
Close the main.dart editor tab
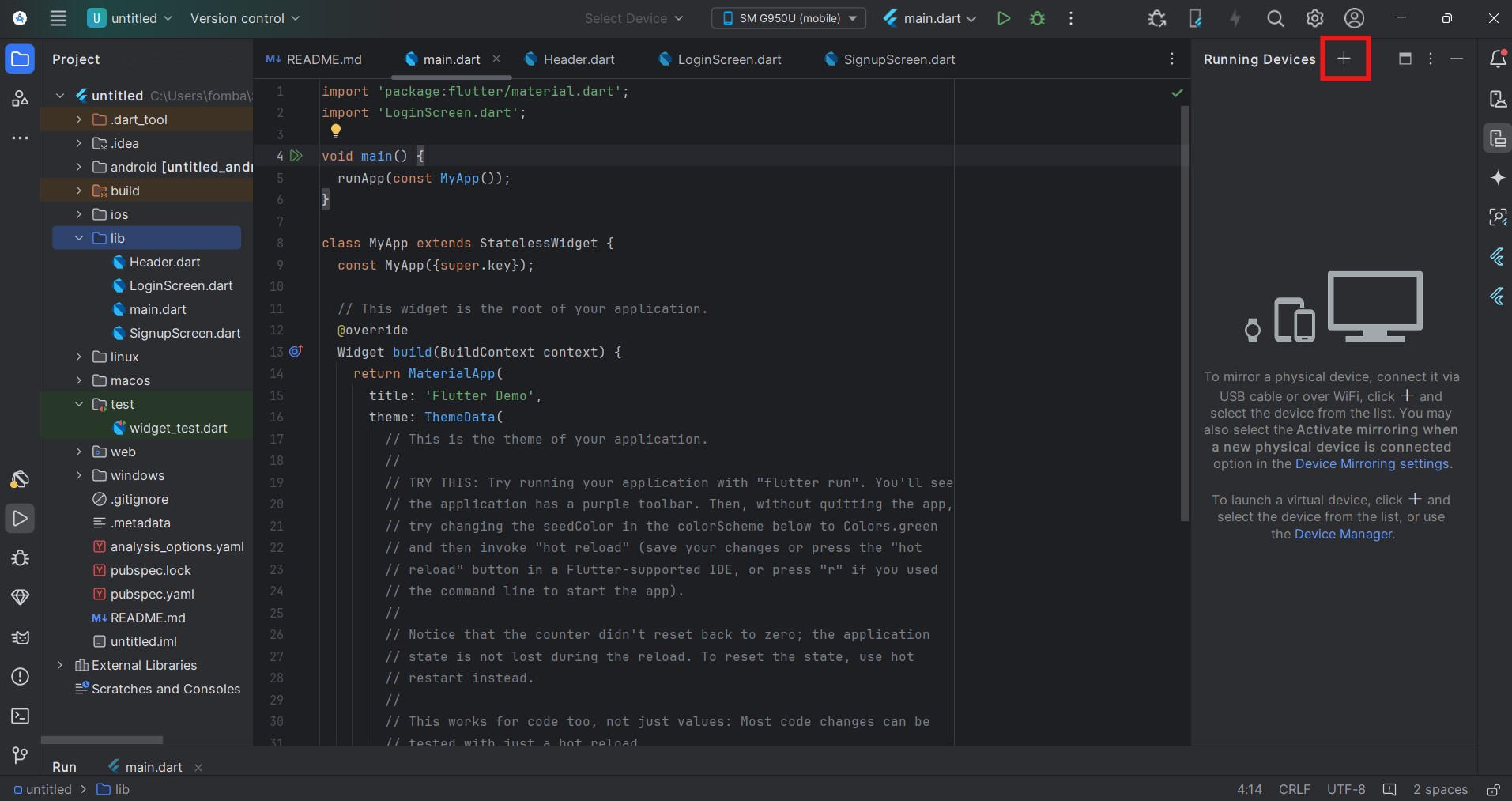click(496, 59)
